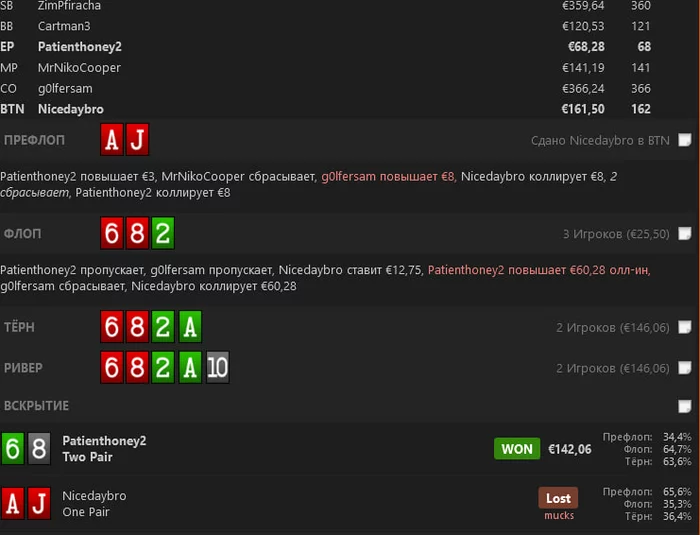Viewport: 700px width, 535px height.
Task: Click the note icon on the Flop row
Action: click(684, 233)
